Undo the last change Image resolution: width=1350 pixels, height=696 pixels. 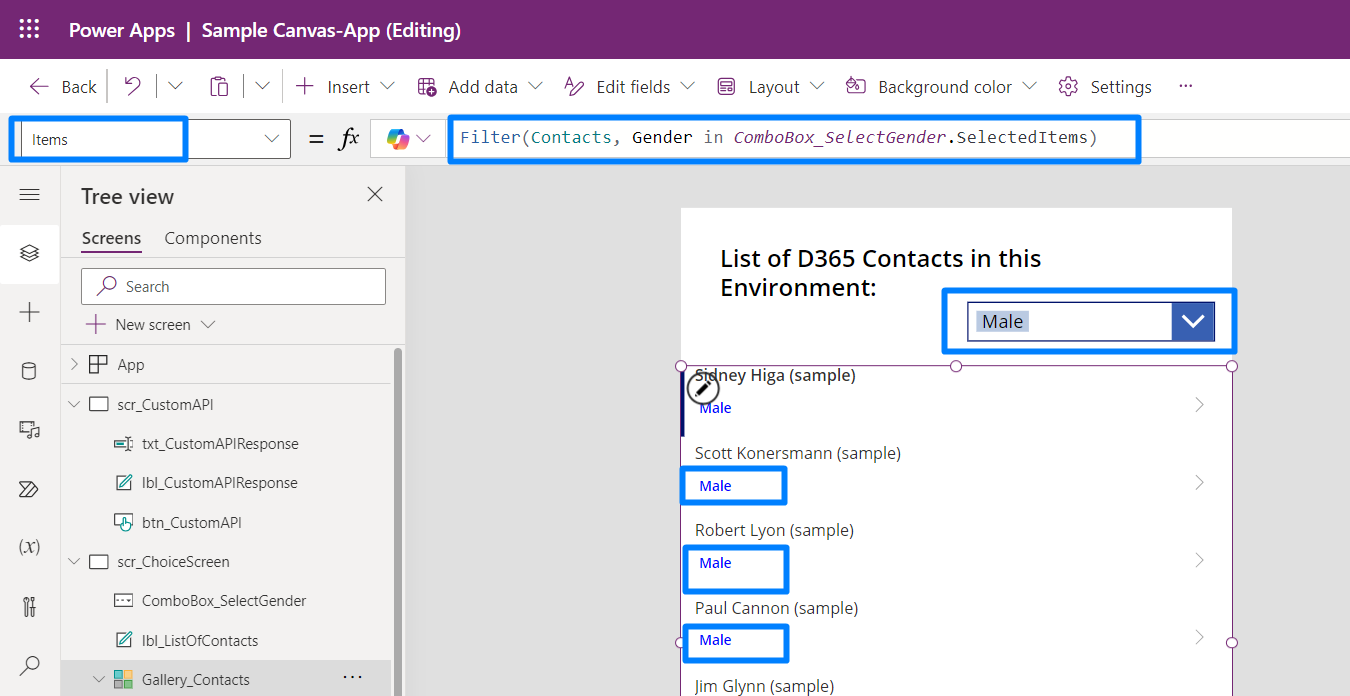(x=132, y=86)
